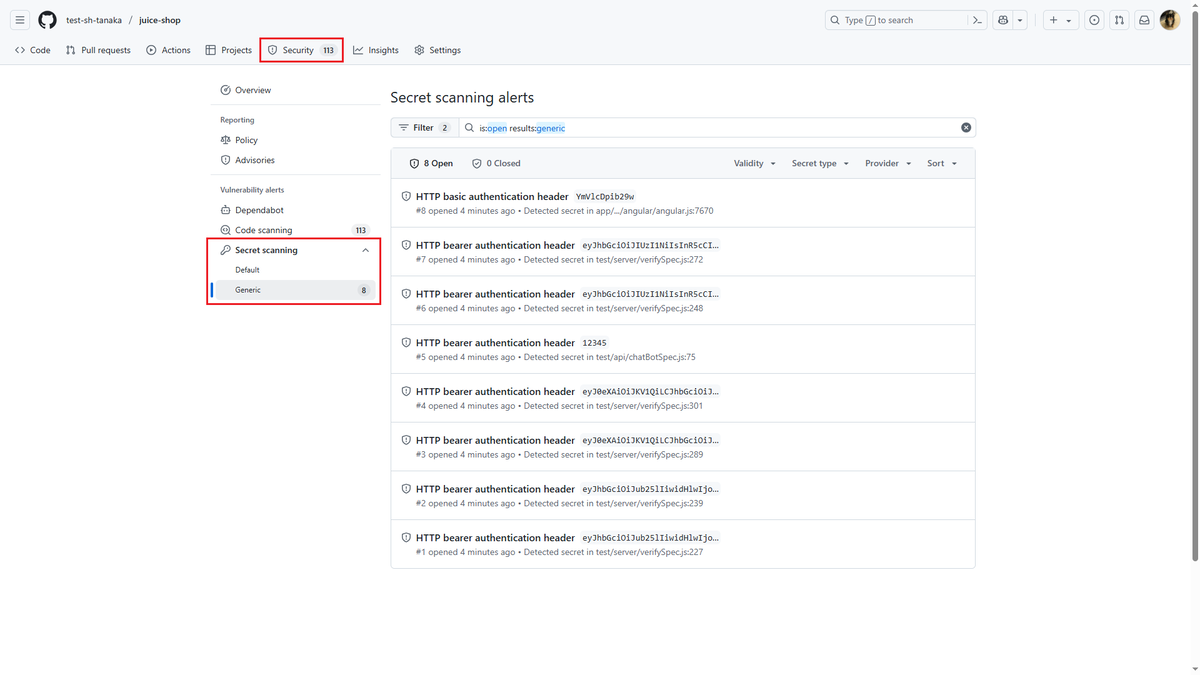
Task: Open alert #1 bearer authentication header
Action: pyautogui.click(x=495, y=538)
